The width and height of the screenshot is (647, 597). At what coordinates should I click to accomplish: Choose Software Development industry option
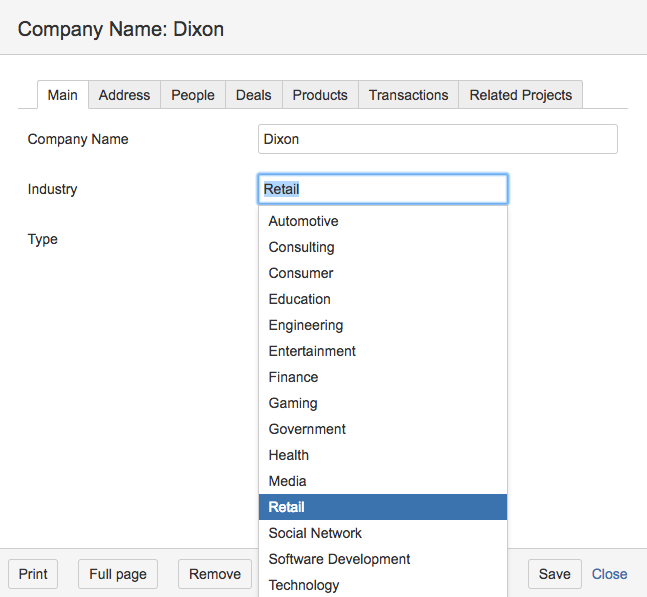(339, 559)
